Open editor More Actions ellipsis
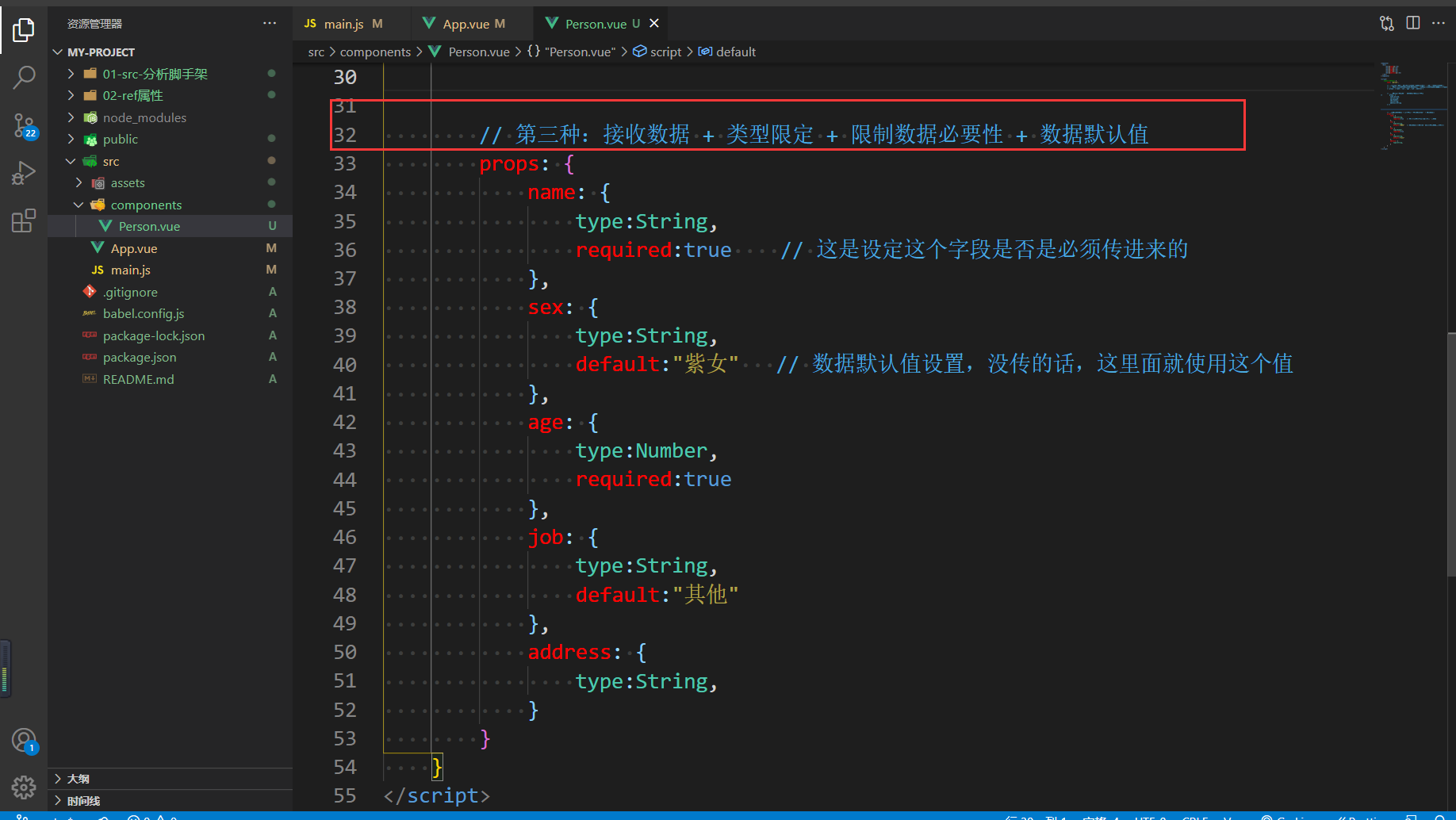Screen dimensions: 1456x820 point(1439,23)
